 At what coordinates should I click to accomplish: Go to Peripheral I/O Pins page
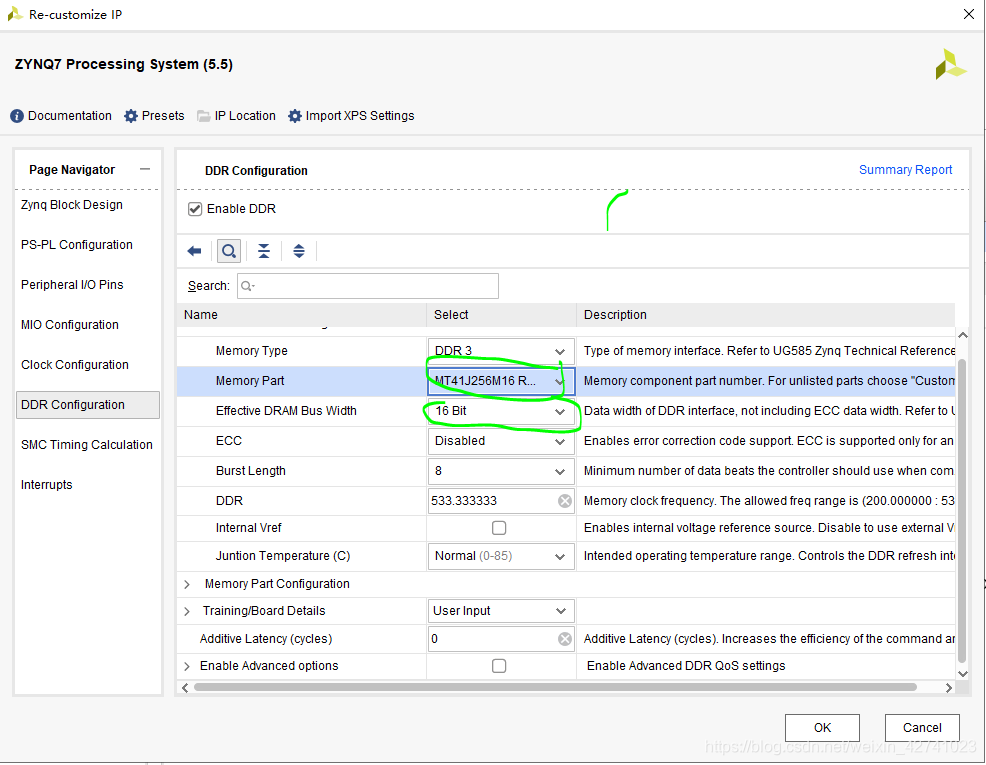click(72, 285)
